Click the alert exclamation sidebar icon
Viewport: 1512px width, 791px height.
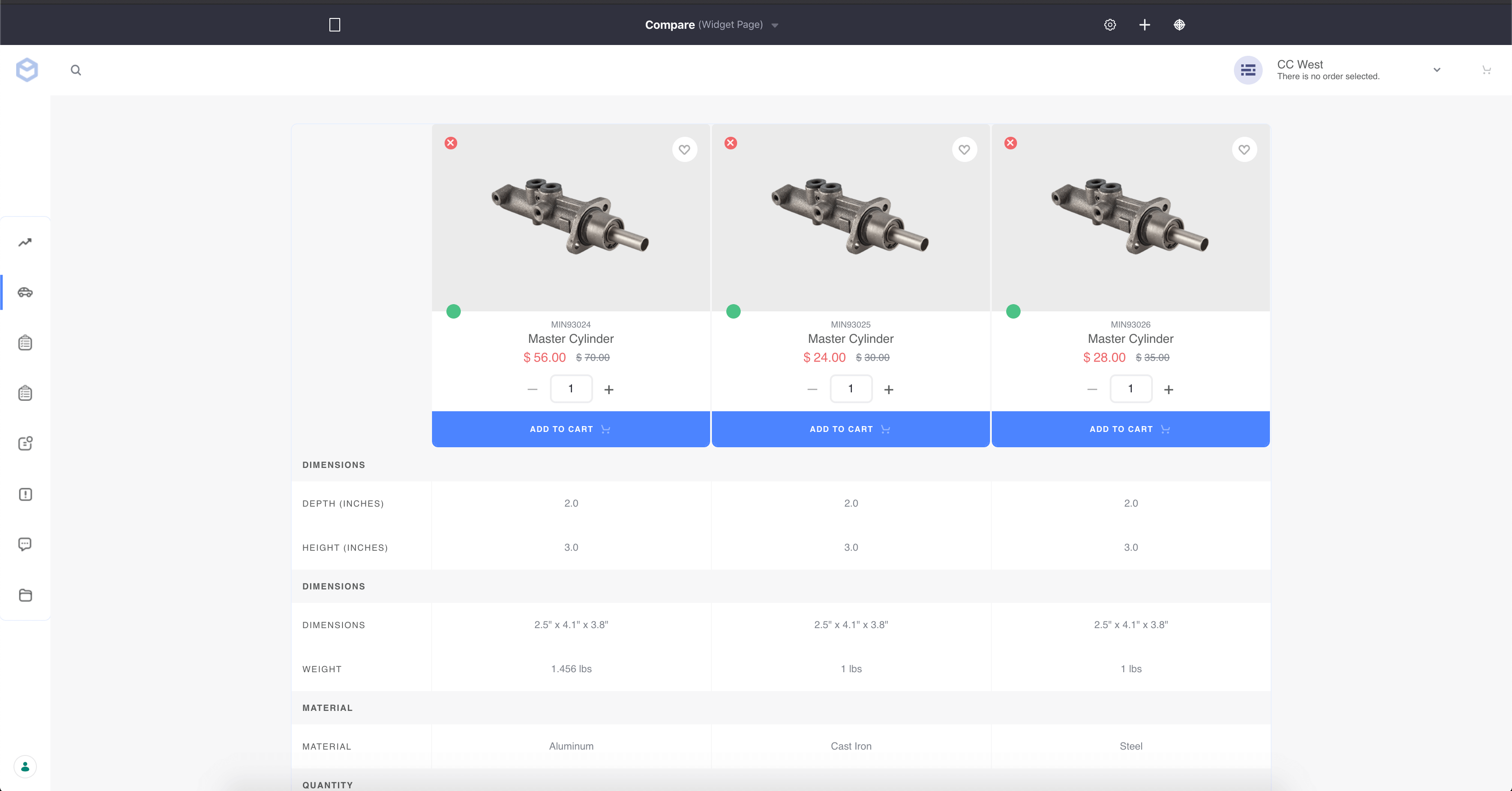pyautogui.click(x=25, y=494)
